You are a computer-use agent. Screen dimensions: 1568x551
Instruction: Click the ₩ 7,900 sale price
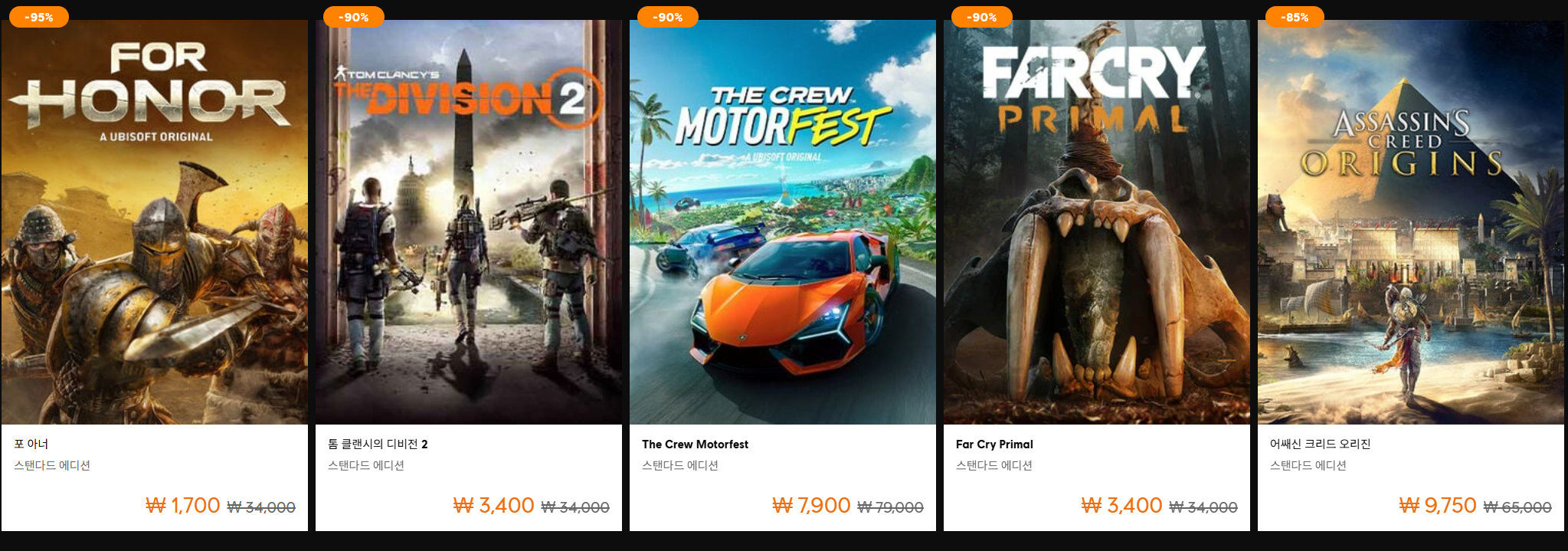coord(811,506)
